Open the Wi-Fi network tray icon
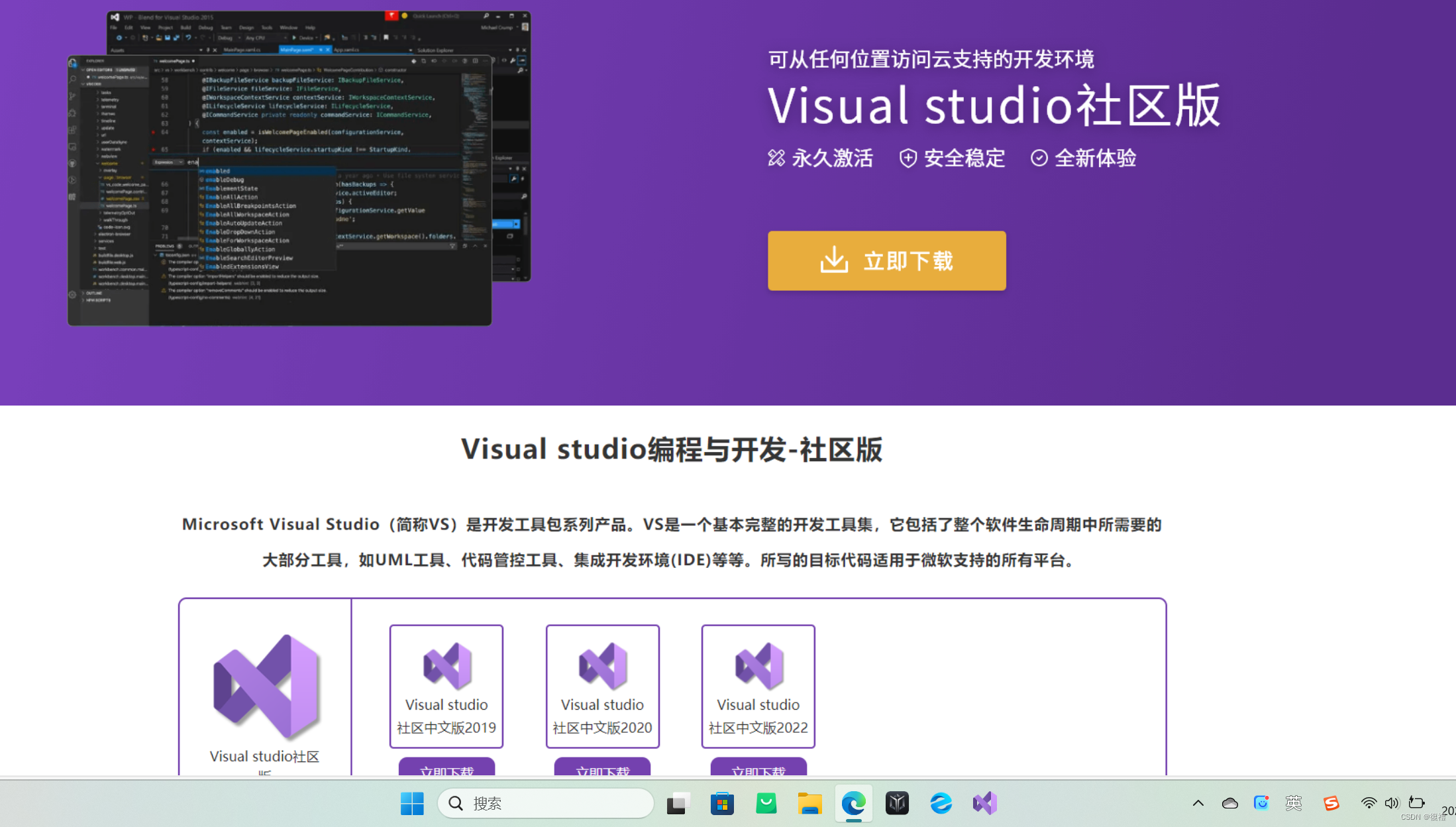The width and height of the screenshot is (1456, 827). pos(1369,803)
